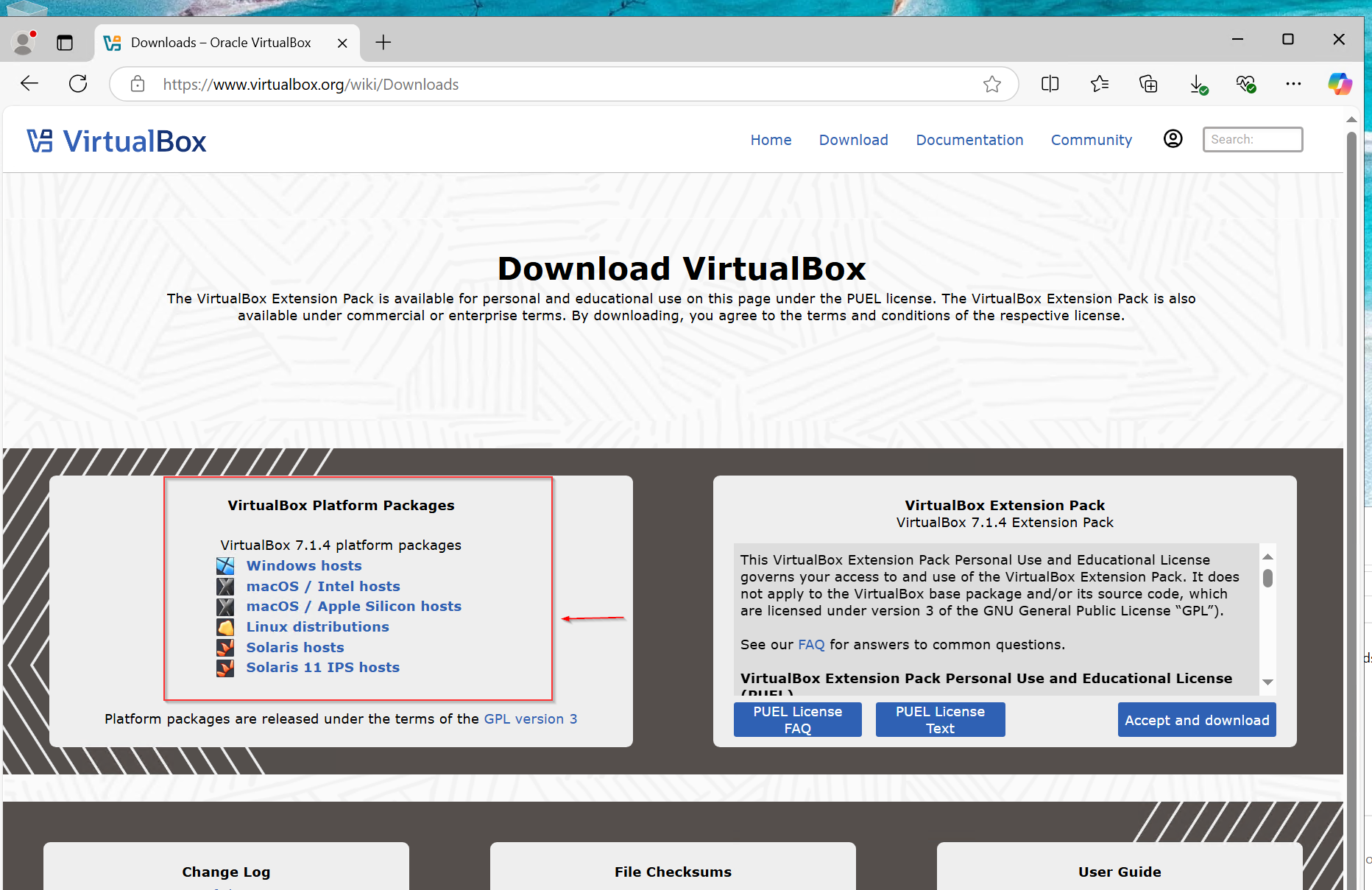Open the Community menu item

click(1091, 140)
